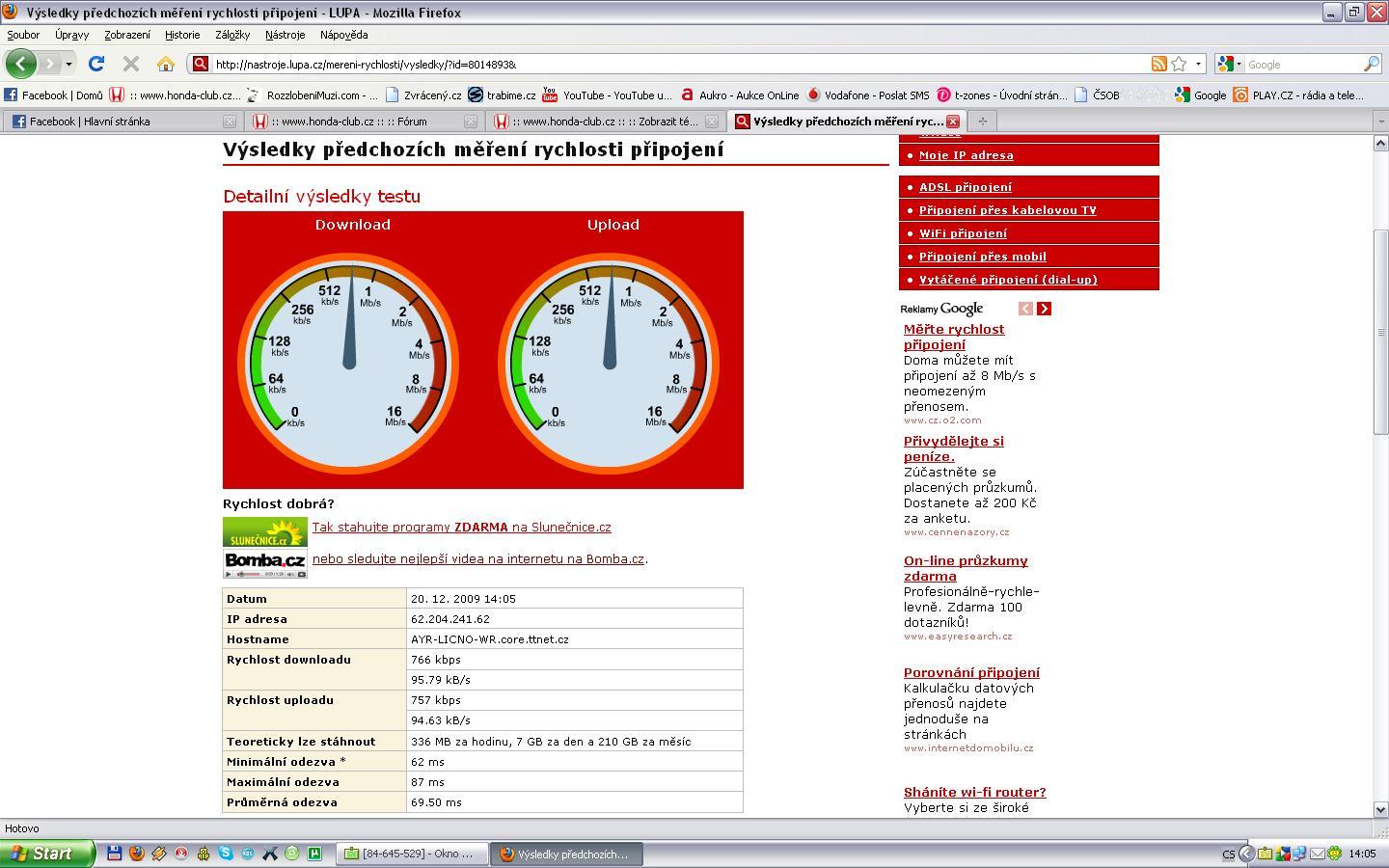Bookmark this page with the star icon
The width and height of the screenshot is (1389, 868).
coord(1179,64)
